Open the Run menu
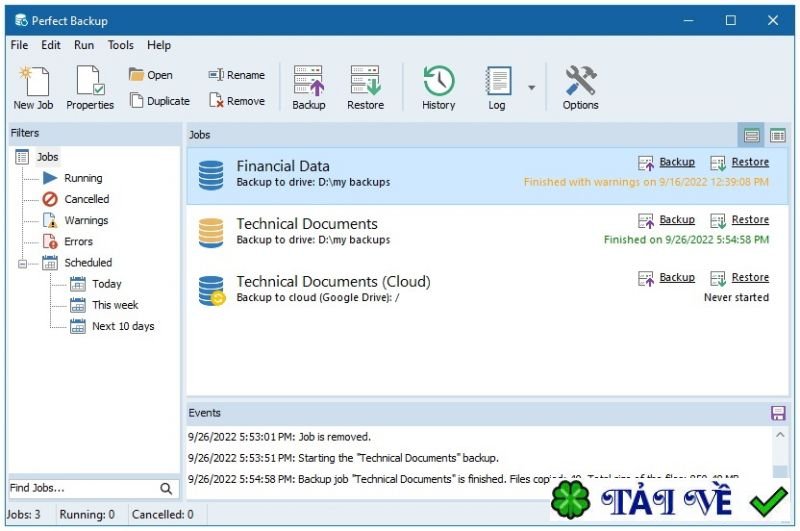The image size is (800, 531). coord(84,45)
